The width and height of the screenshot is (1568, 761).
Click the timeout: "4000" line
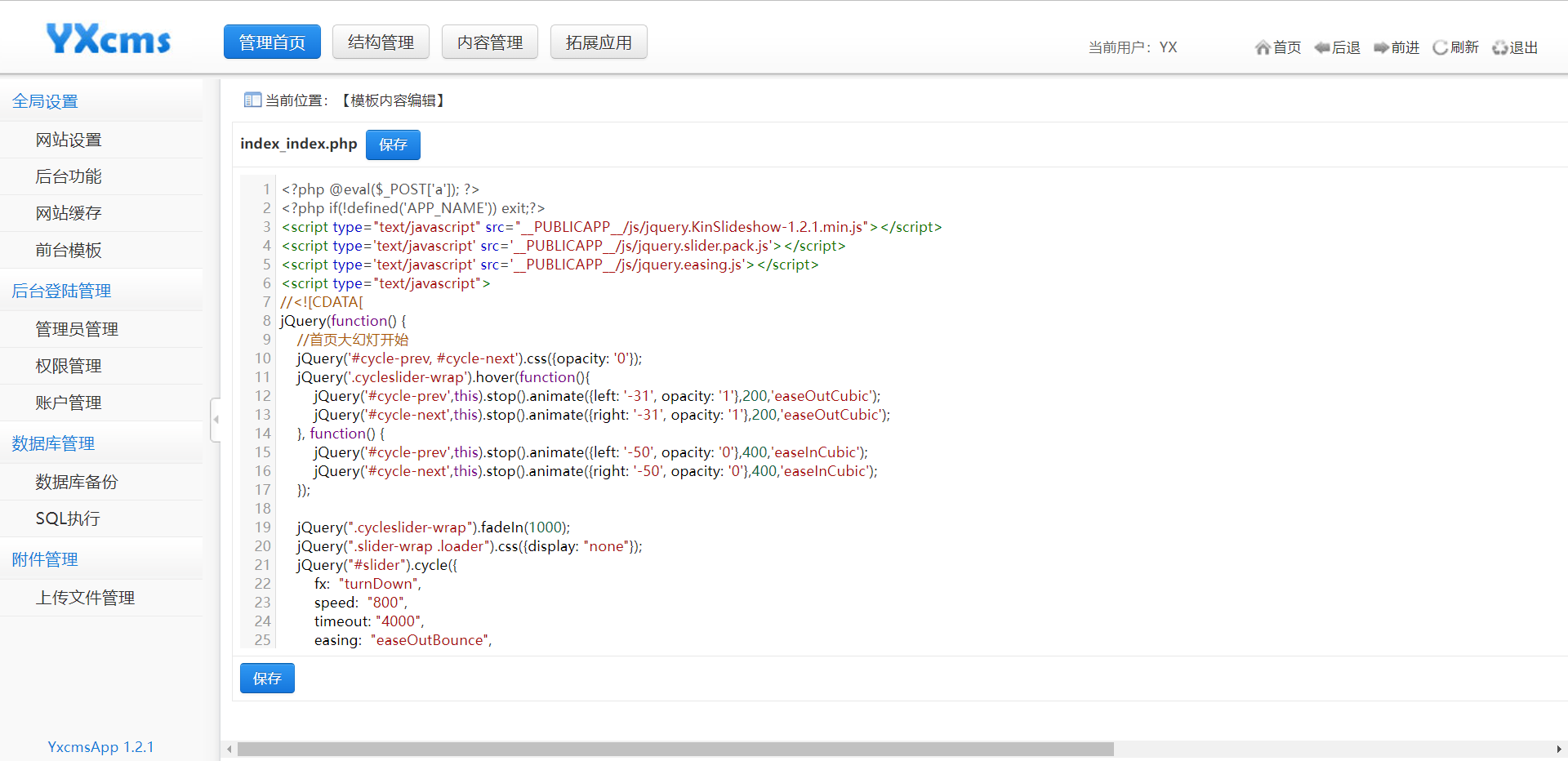369,621
